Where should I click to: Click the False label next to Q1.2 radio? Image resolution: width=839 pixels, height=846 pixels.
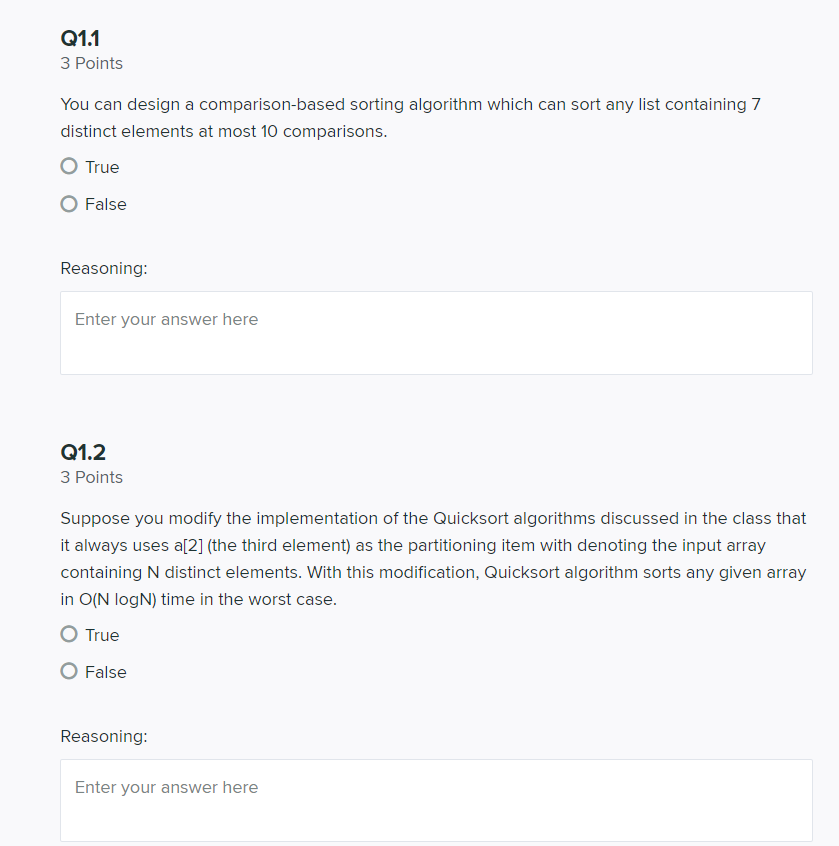106,671
